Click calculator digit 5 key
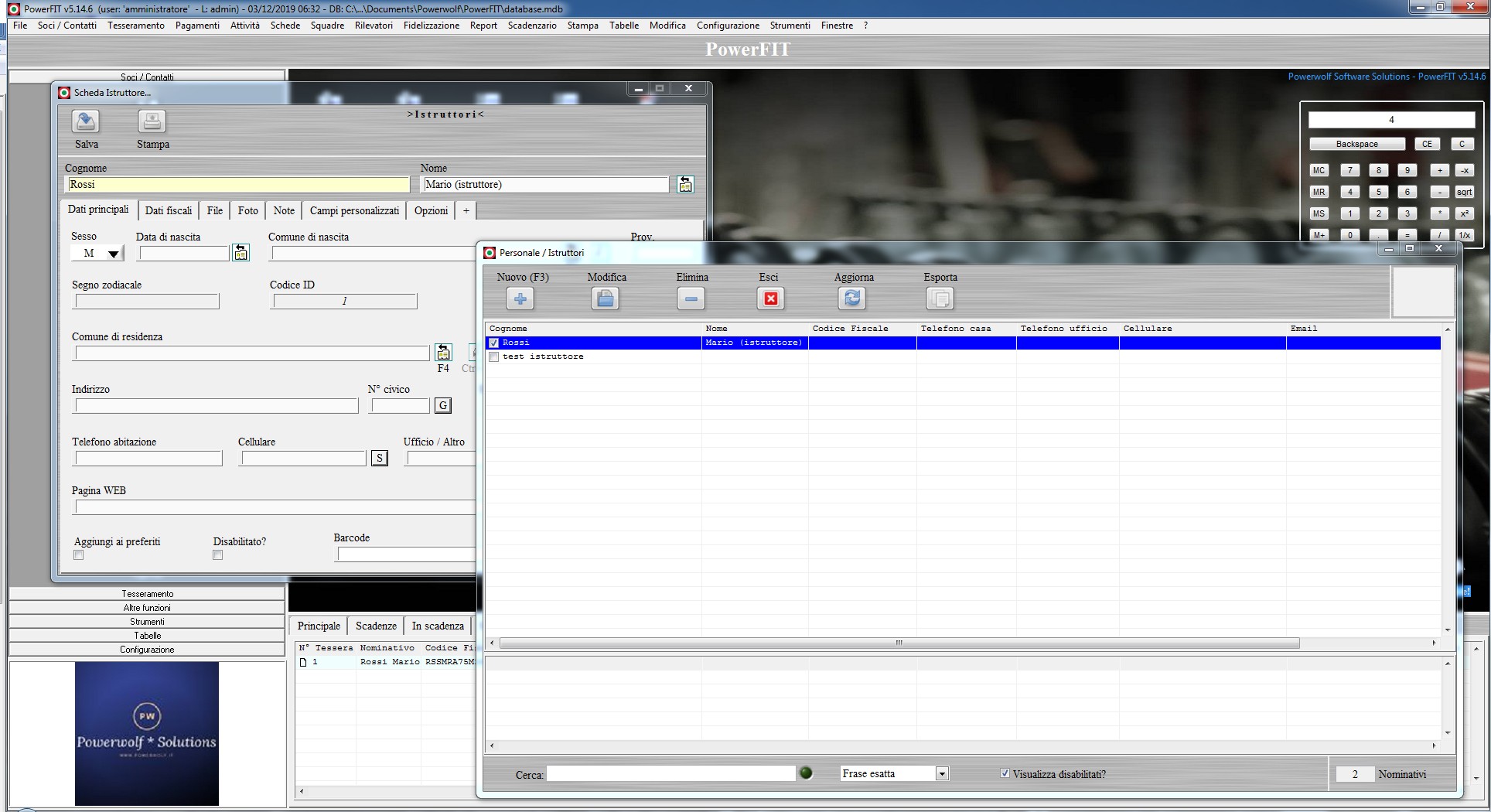 (x=1379, y=192)
